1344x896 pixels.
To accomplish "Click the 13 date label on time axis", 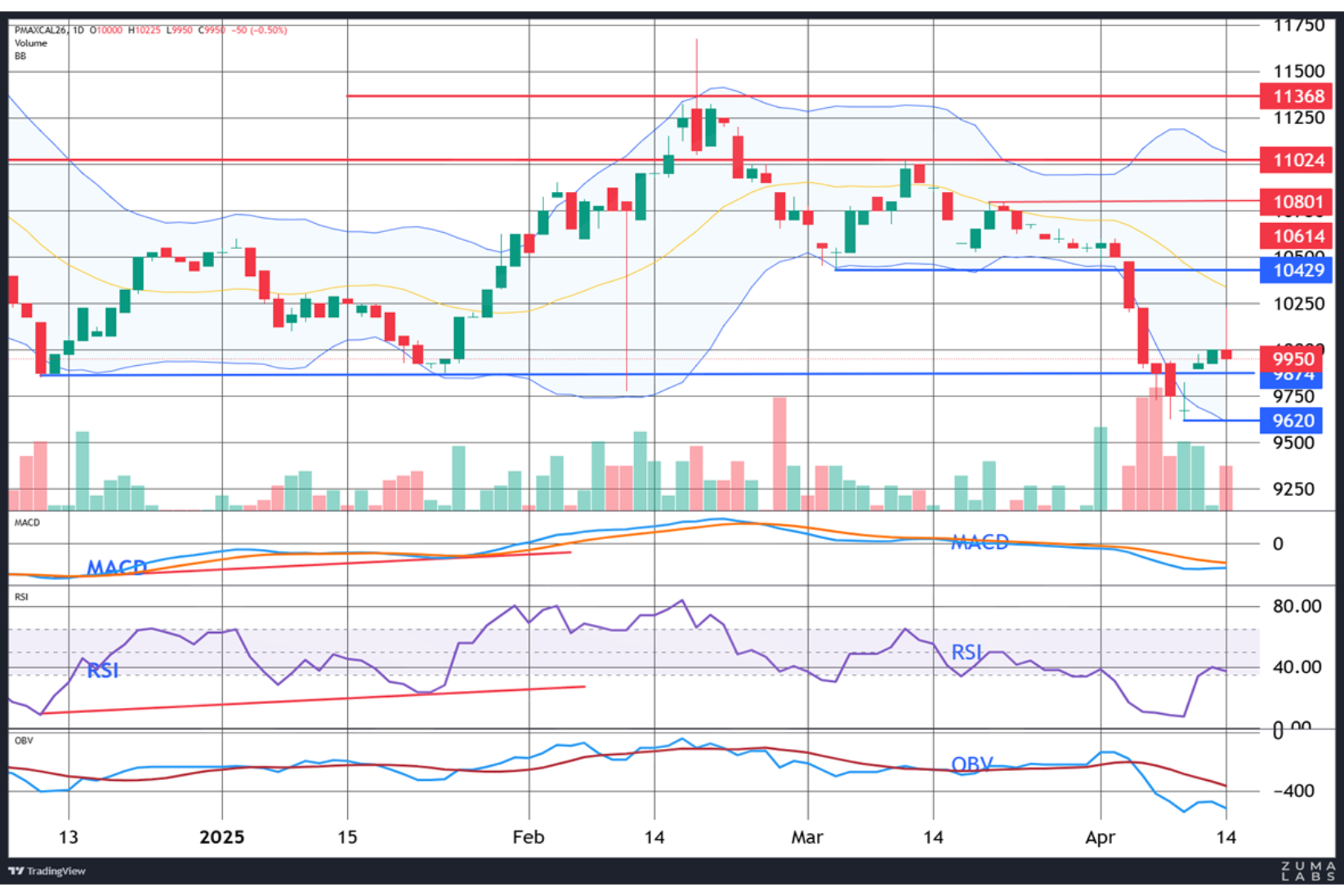I will point(69,837).
